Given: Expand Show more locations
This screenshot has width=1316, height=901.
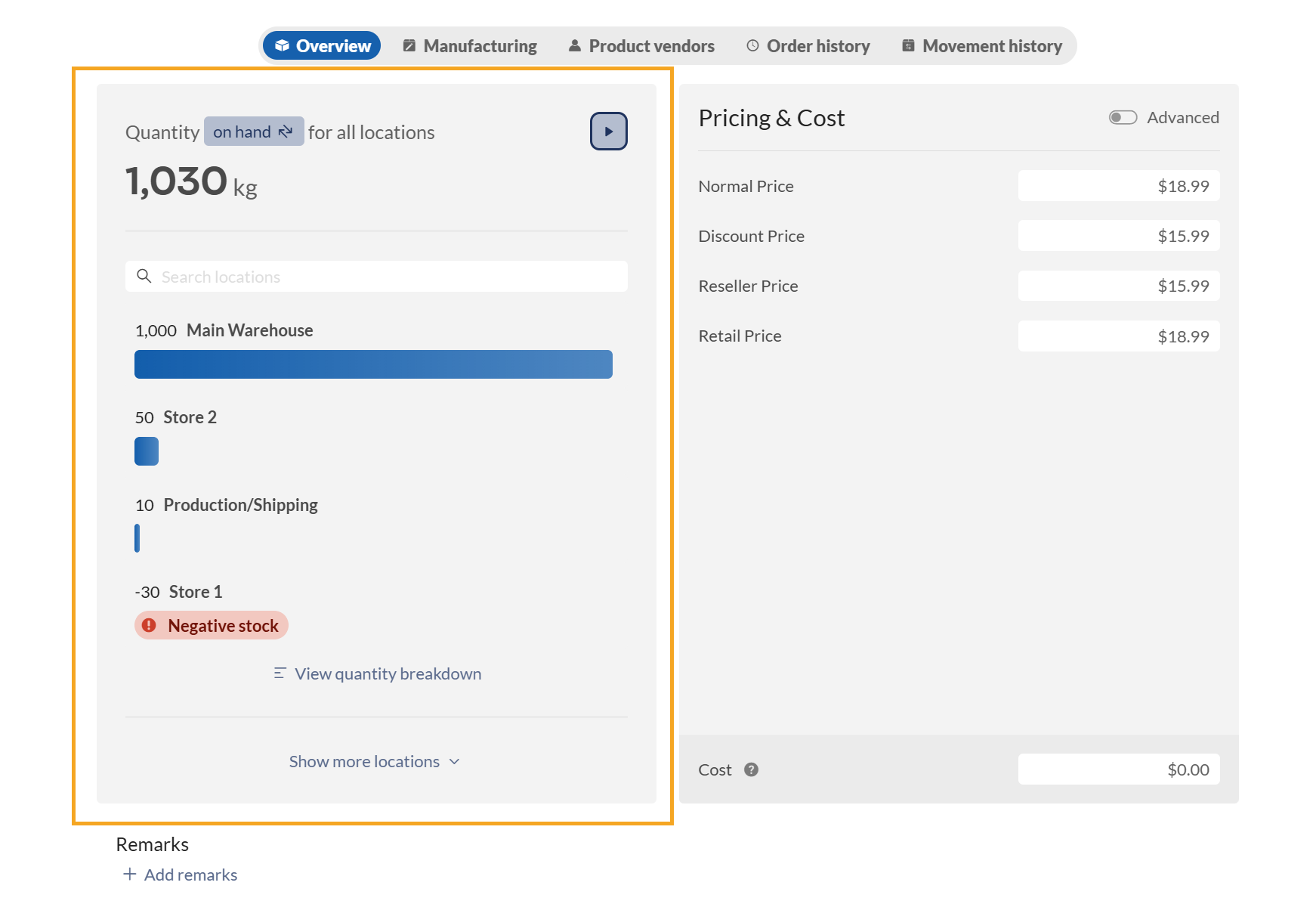Looking at the screenshot, I should click(x=364, y=761).
